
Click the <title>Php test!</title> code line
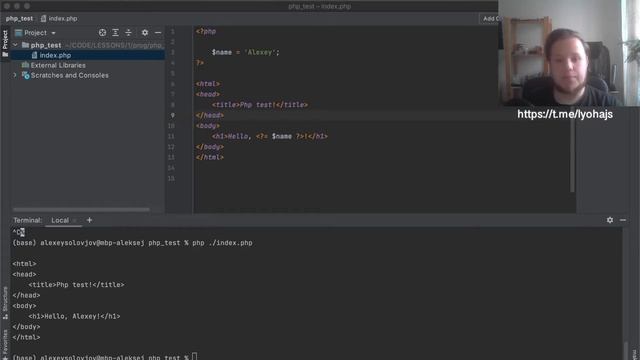260,105
